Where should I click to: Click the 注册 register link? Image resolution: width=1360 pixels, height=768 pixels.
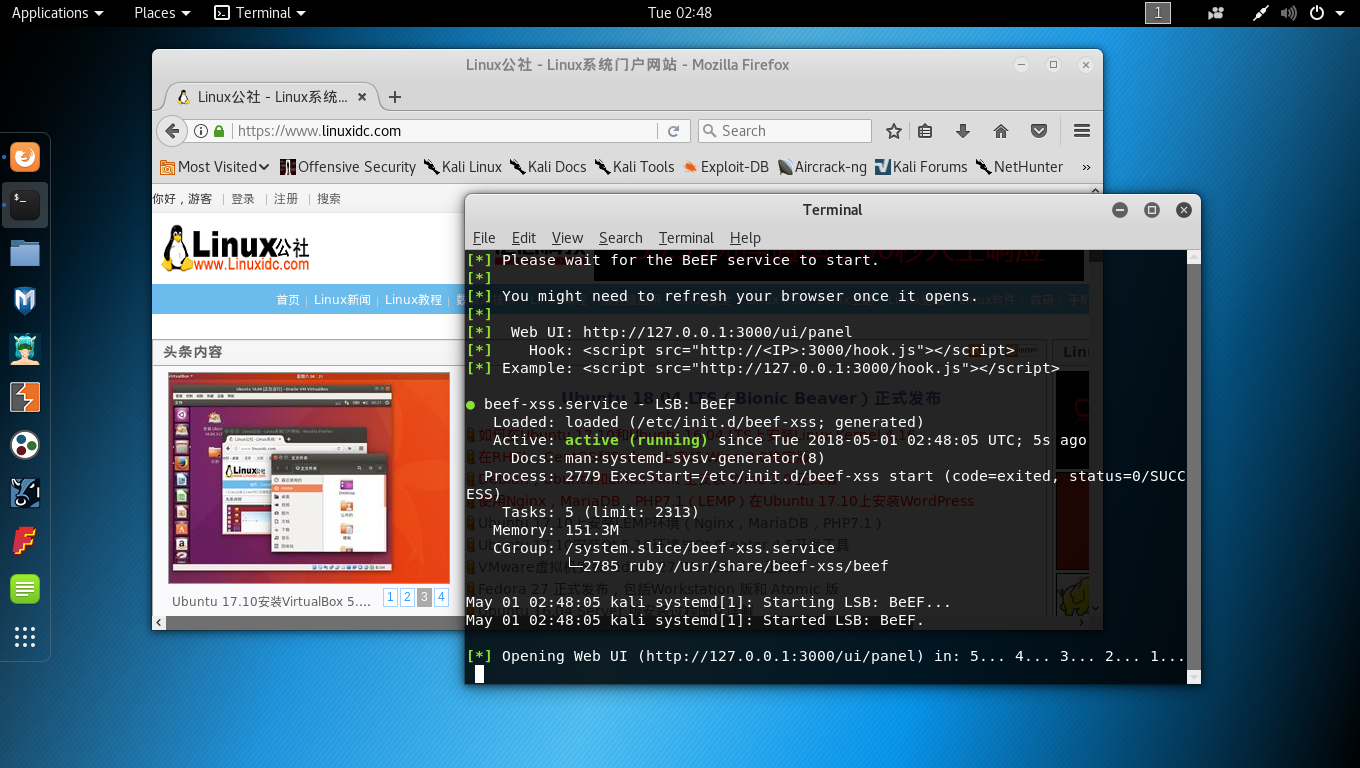[x=286, y=199]
